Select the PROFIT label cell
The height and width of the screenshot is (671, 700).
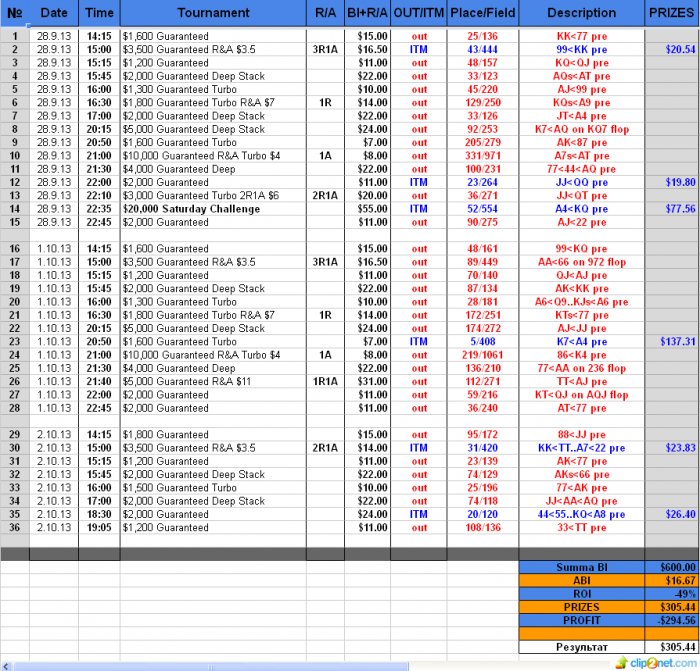[582, 621]
